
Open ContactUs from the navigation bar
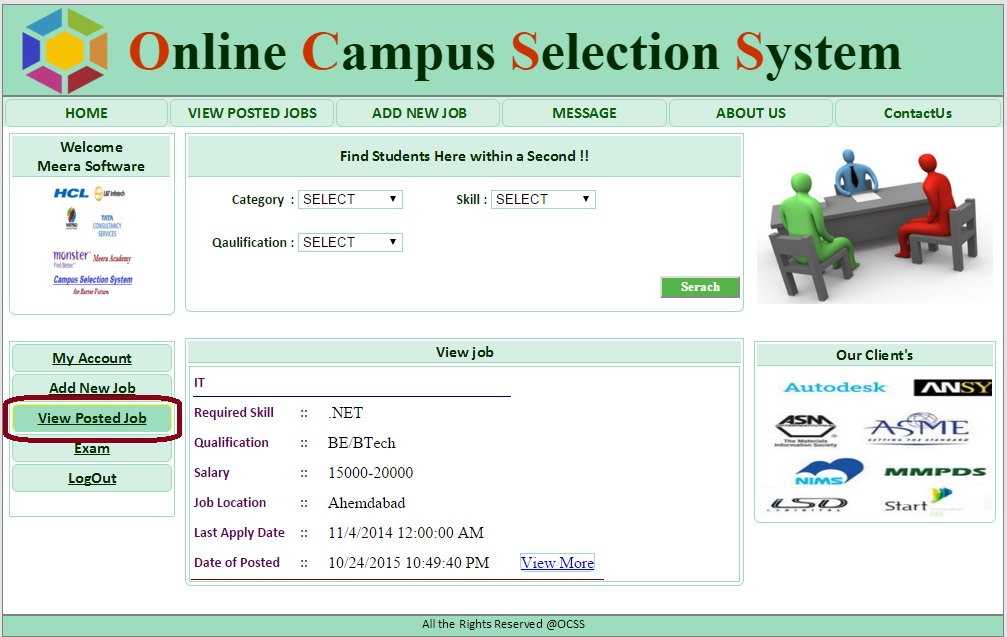(917, 113)
